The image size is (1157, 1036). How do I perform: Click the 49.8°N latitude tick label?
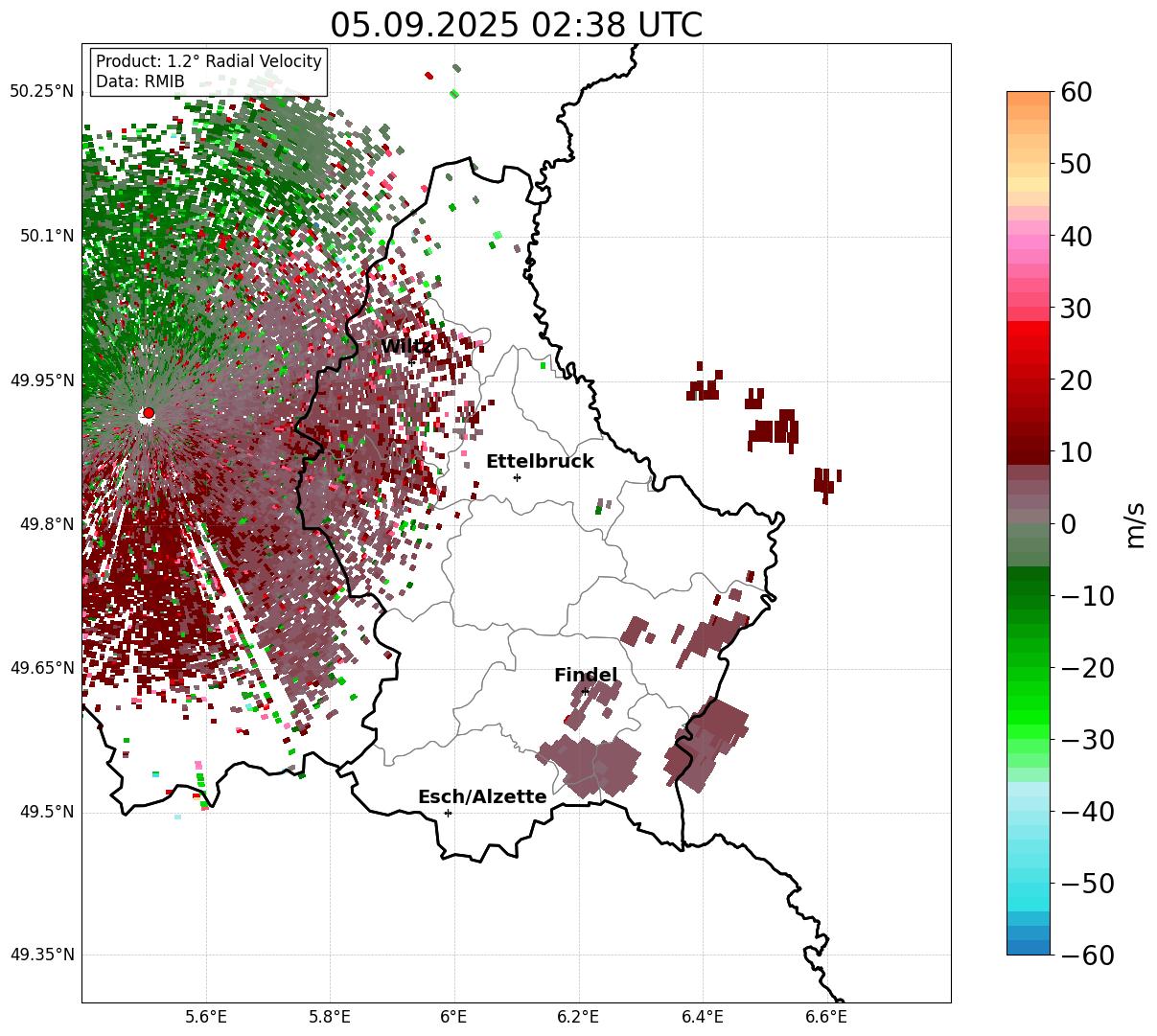46,524
